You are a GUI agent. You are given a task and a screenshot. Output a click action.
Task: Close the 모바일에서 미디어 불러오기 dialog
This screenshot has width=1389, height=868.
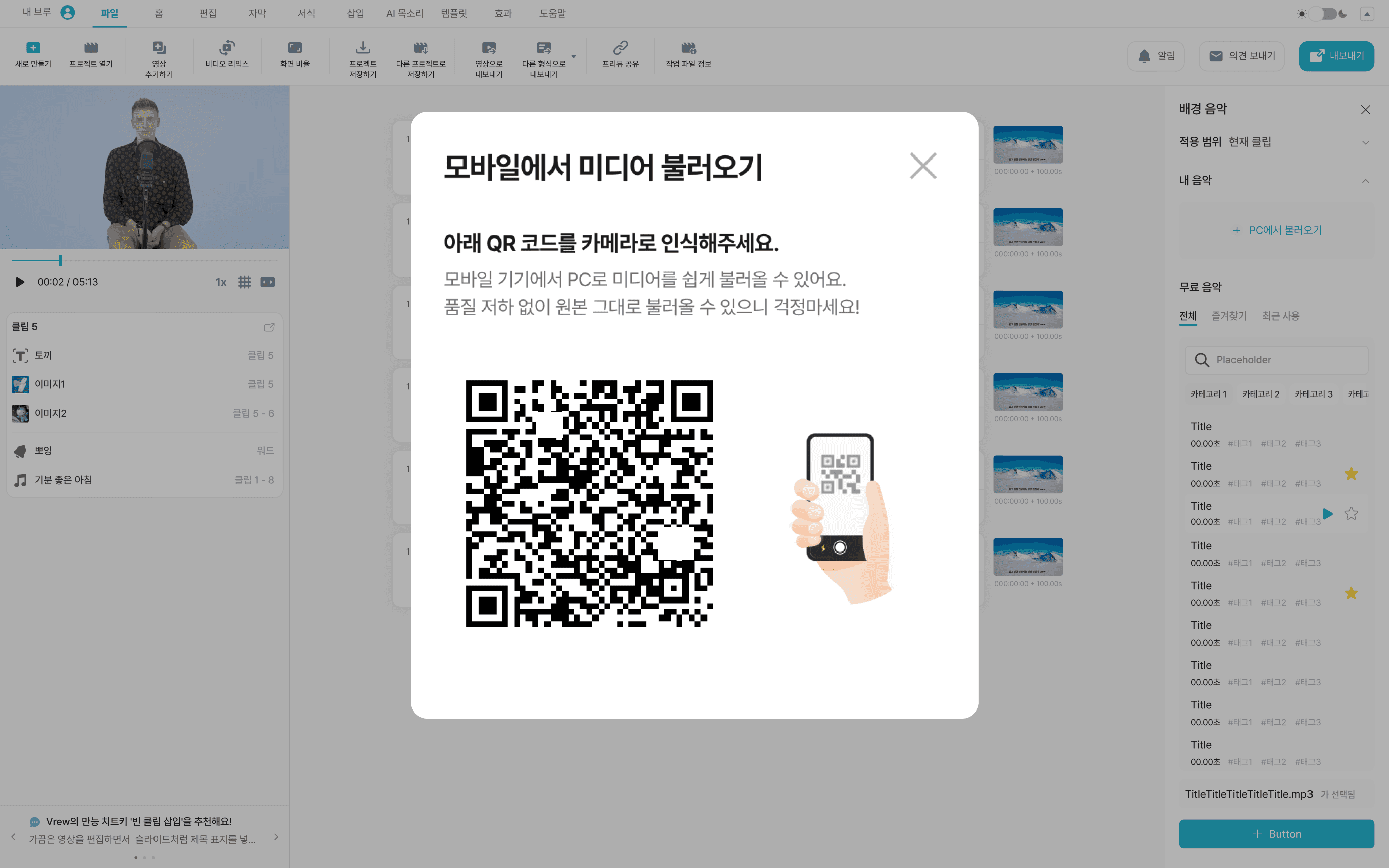(x=922, y=166)
